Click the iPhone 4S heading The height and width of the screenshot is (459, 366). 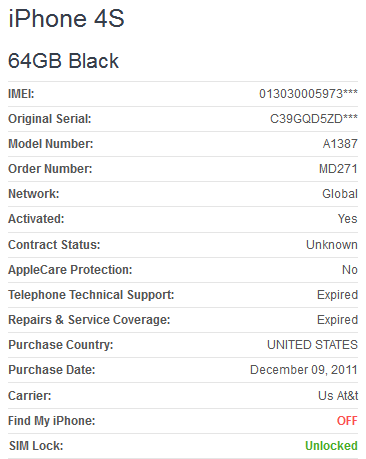click(x=66, y=18)
